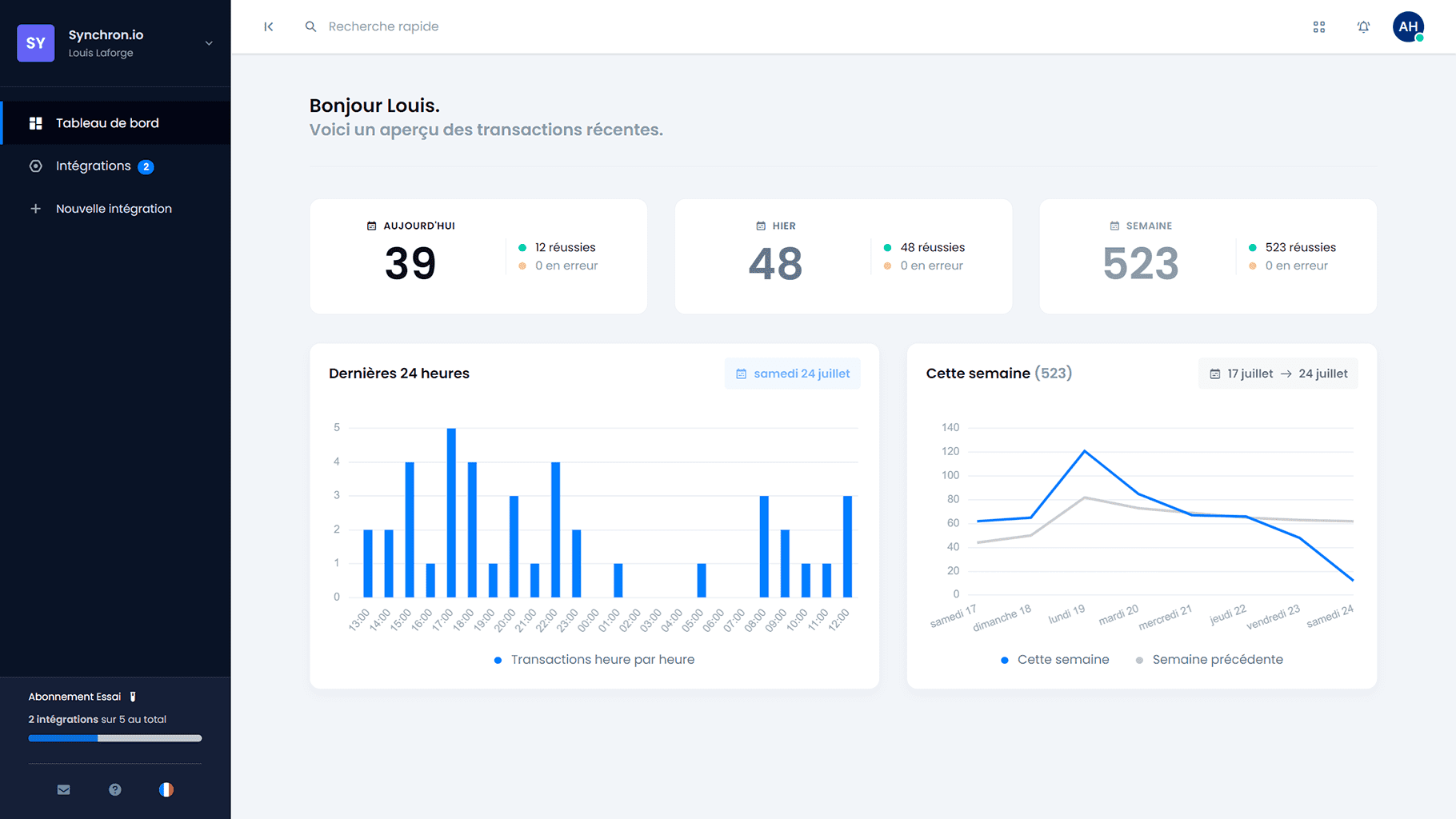Click the SY workspace logo
This screenshot has height=819, width=1456.
(x=36, y=43)
